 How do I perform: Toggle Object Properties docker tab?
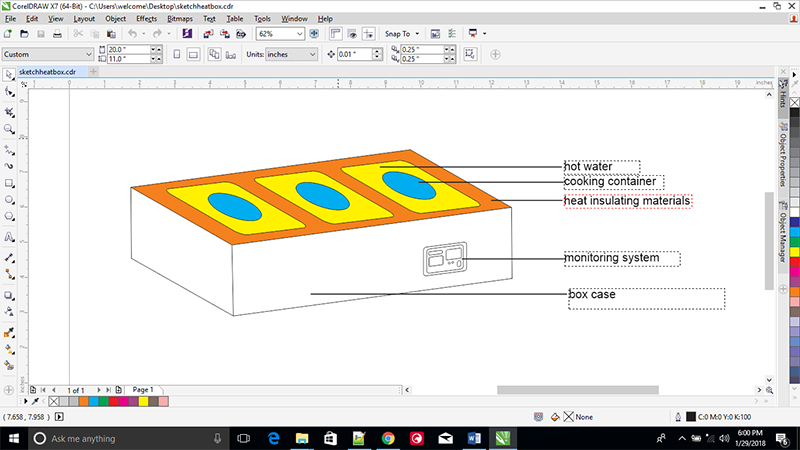coord(781,158)
